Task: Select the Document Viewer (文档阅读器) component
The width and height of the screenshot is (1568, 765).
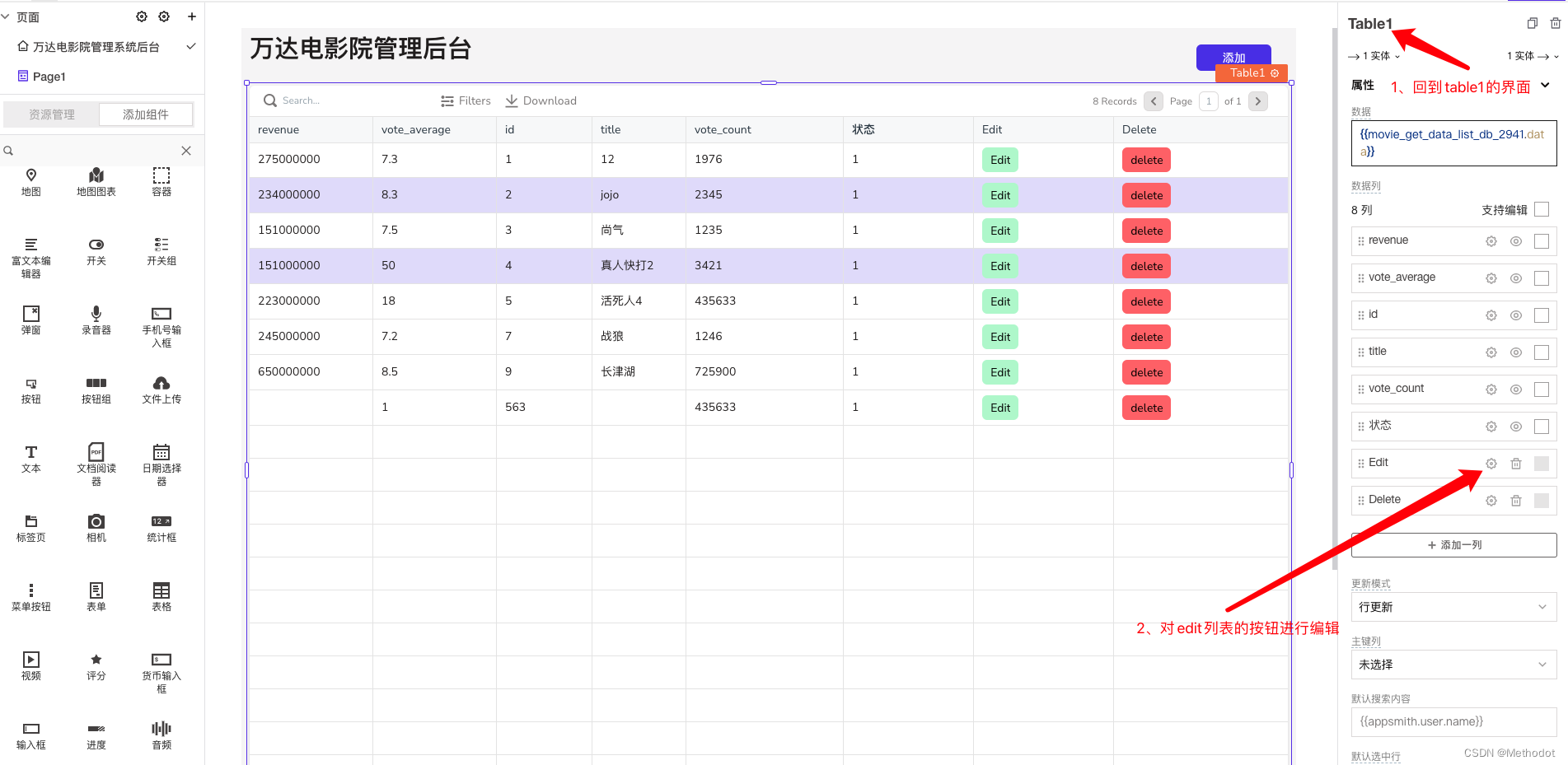Action: (96, 464)
